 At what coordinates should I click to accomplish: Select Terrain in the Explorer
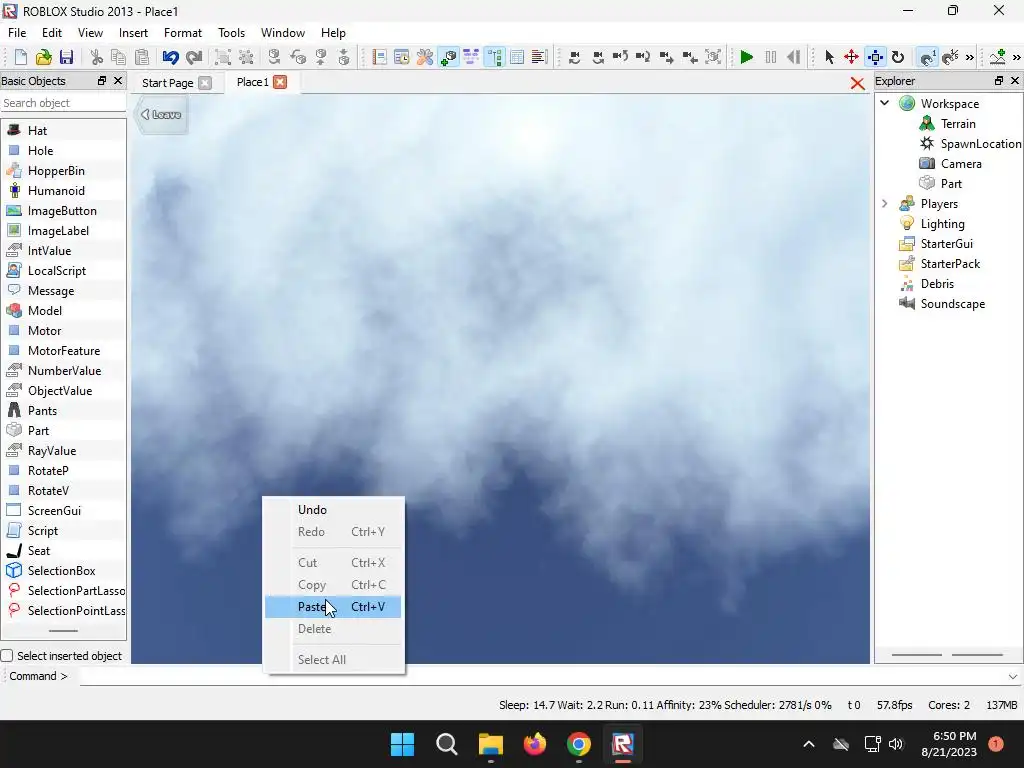(x=958, y=123)
